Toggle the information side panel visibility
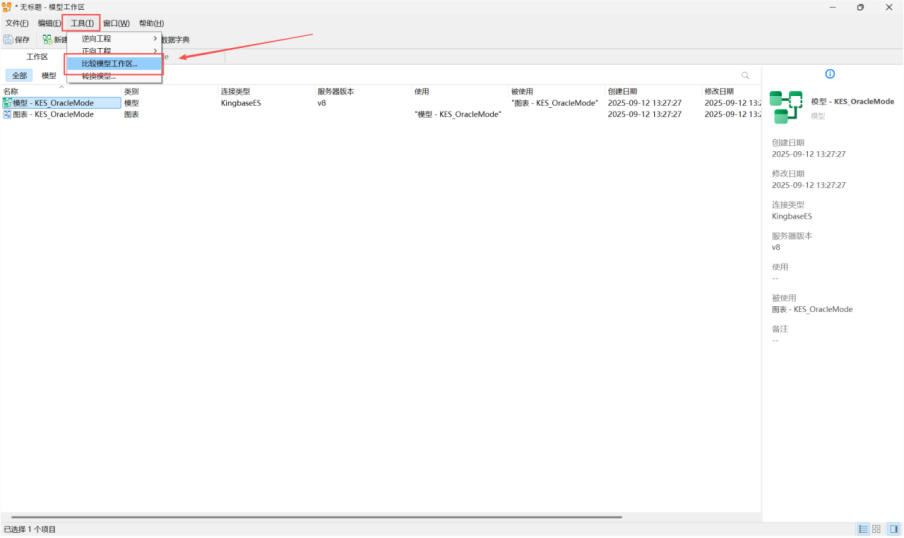The height and width of the screenshot is (538, 904). pyautogui.click(x=892, y=528)
